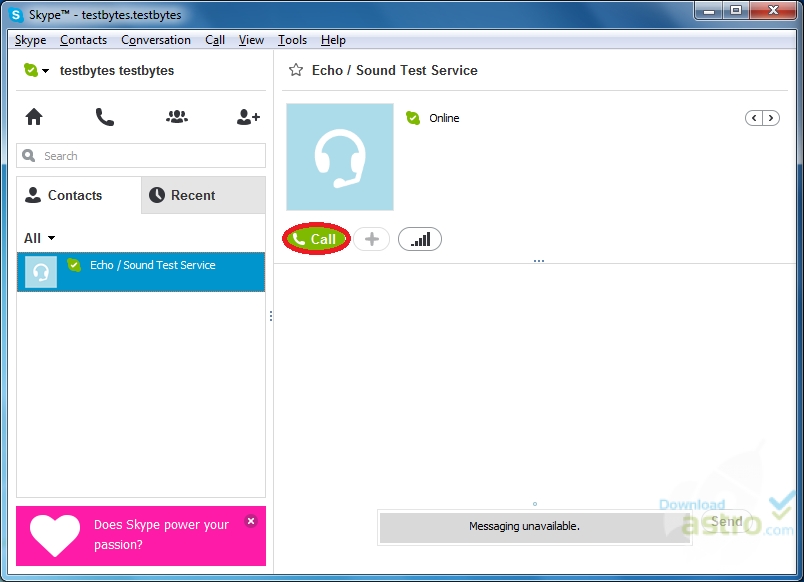Open the Conversation menu
This screenshot has height=582, width=804.
(x=156, y=40)
